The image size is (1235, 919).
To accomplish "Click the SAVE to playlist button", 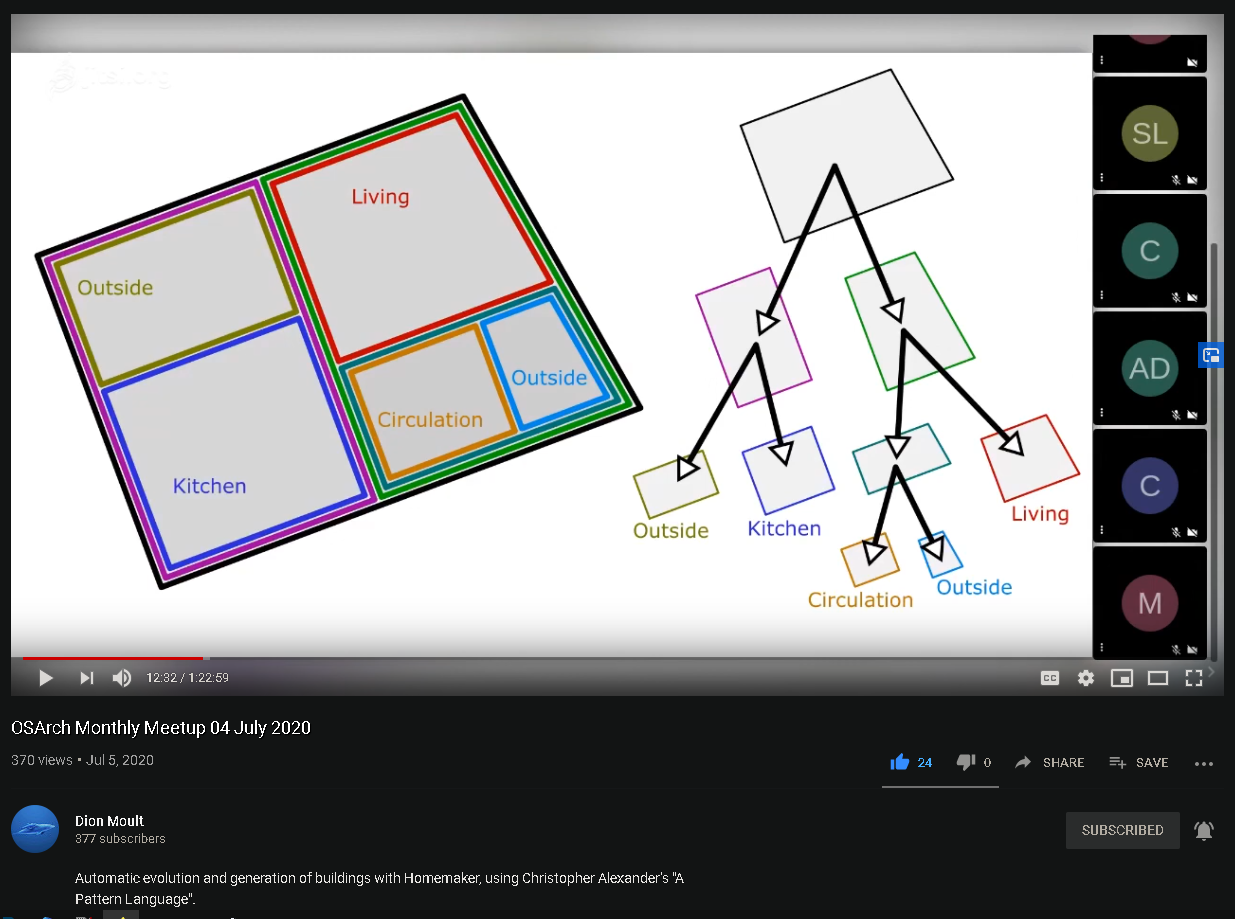I will tap(1139, 762).
